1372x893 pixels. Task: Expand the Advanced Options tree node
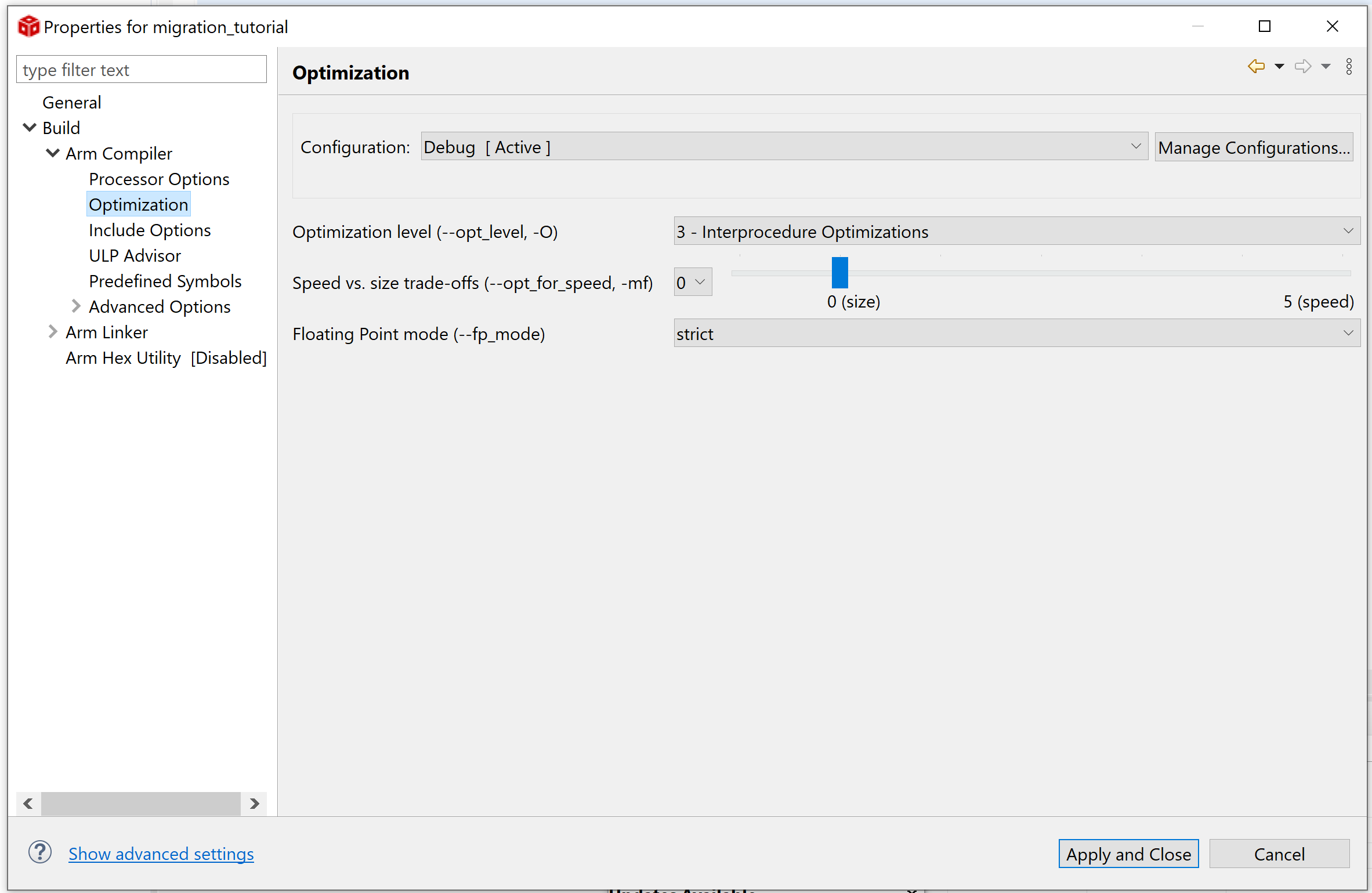pos(76,306)
